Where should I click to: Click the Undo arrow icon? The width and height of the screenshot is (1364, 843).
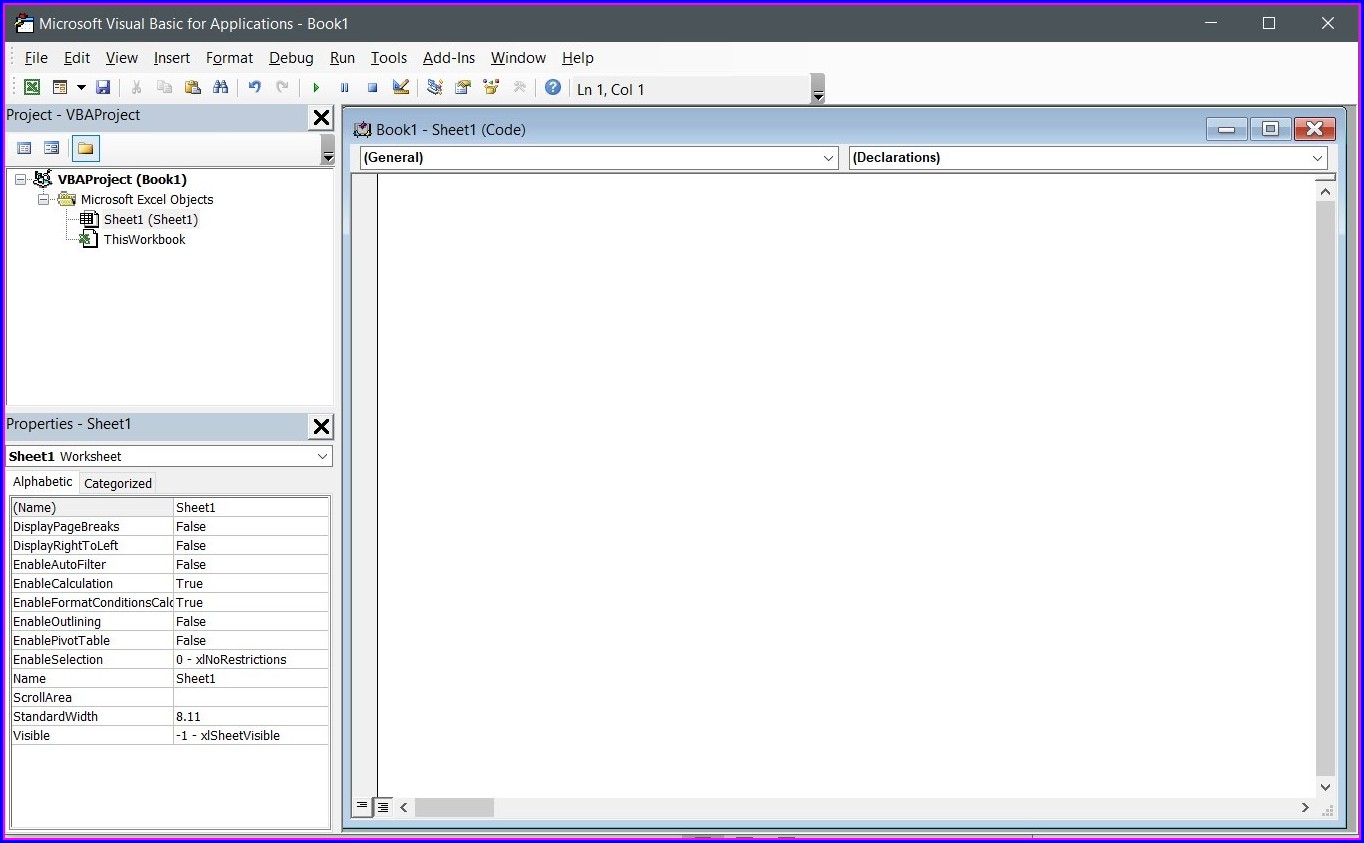pyautogui.click(x=255, y=88)
